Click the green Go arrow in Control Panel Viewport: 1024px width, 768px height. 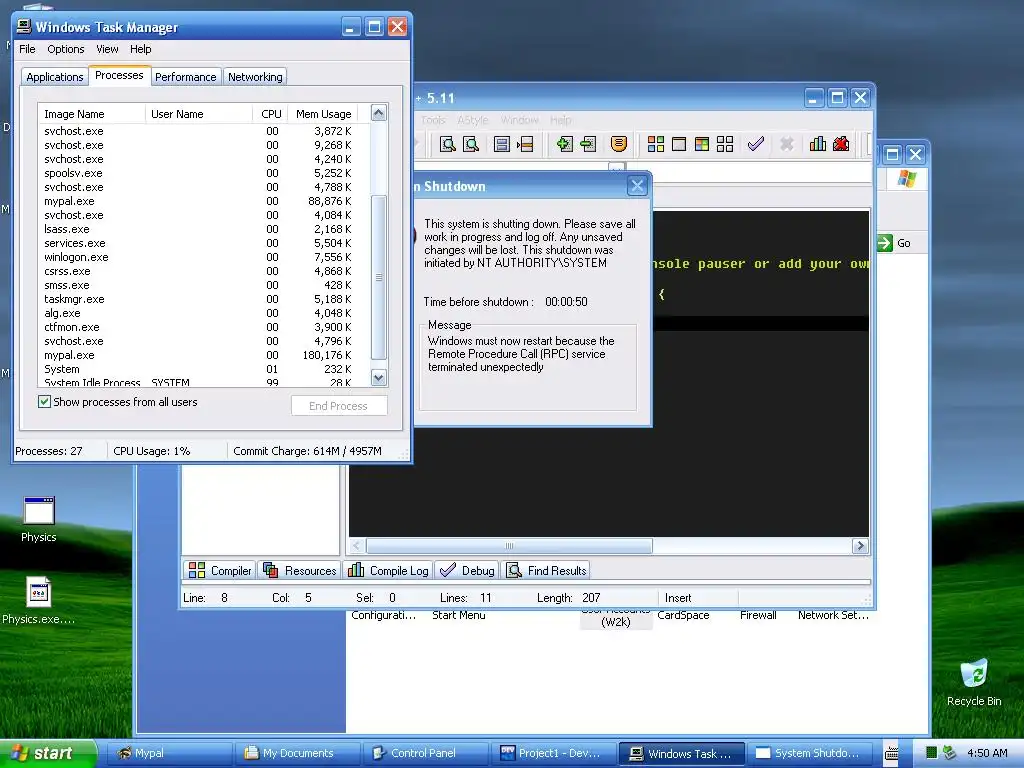pos(884,243)
